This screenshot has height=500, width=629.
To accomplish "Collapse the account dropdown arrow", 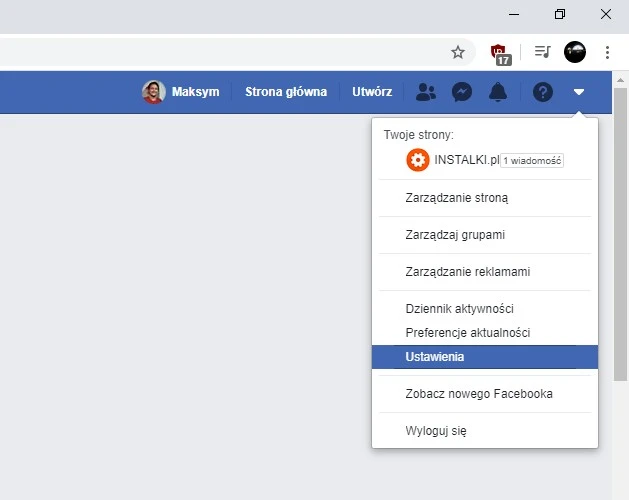I will [579, 92].
